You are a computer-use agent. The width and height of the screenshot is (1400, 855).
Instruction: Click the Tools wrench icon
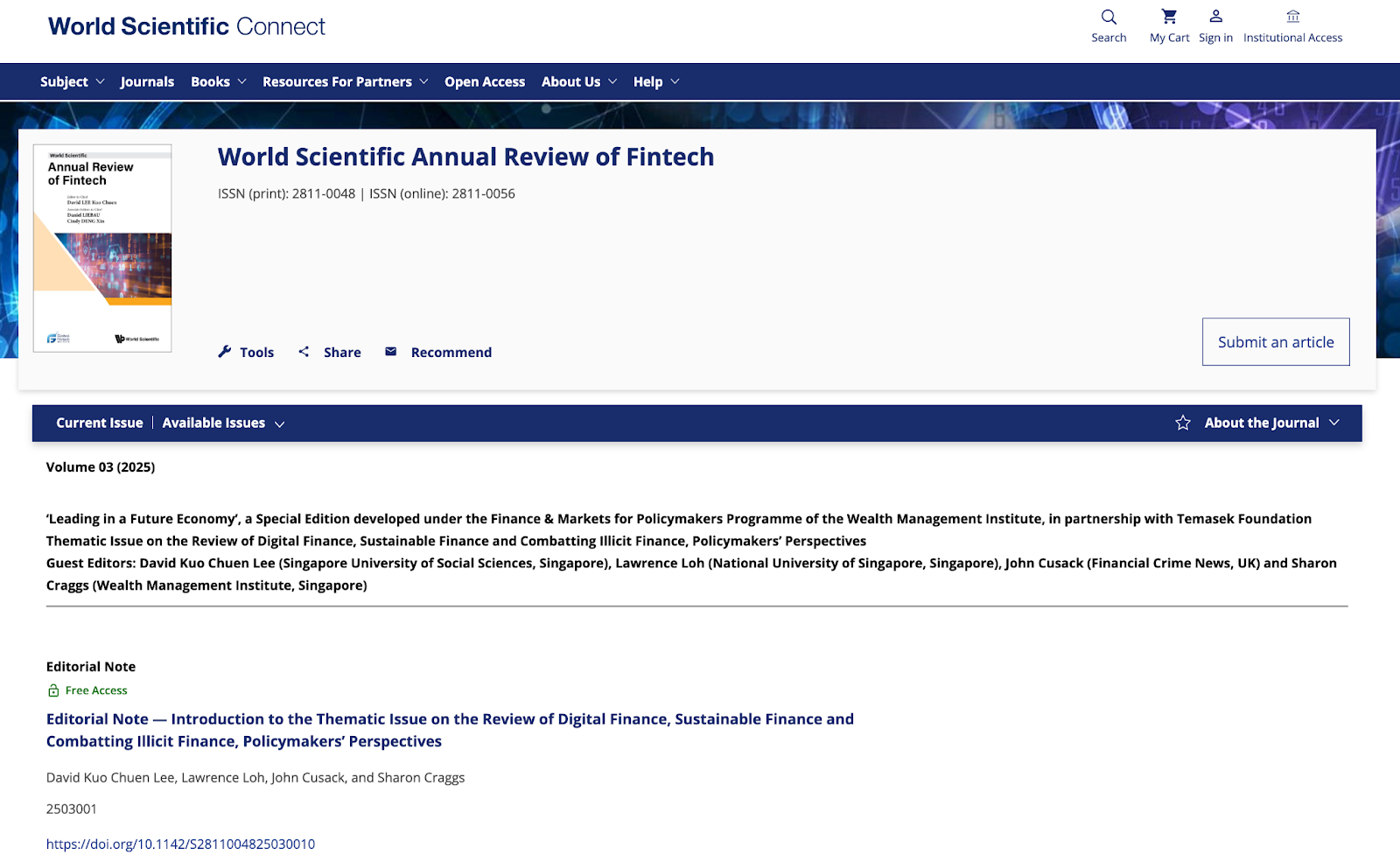tap(225, 352)
